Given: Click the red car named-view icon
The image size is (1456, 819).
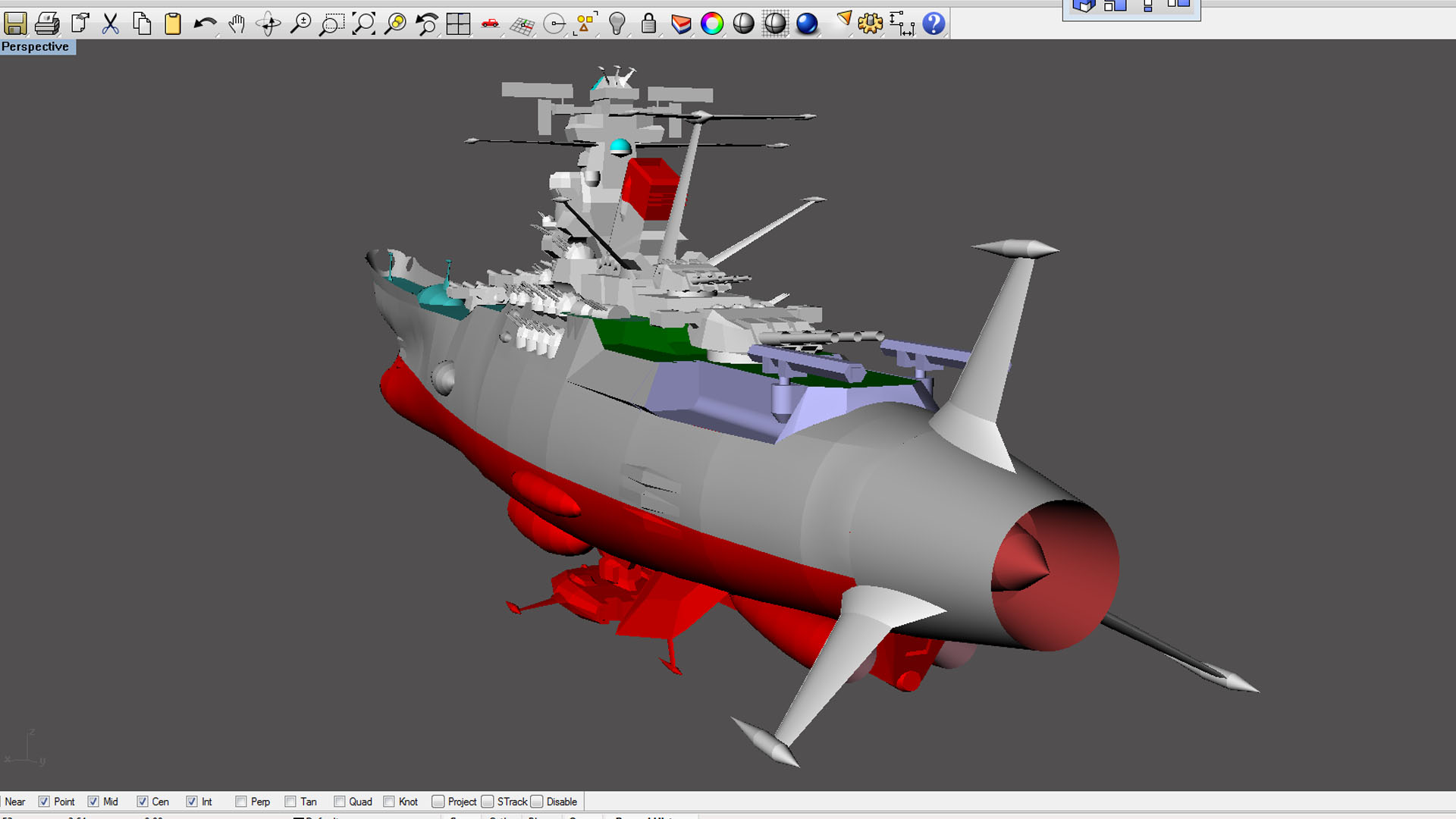Looking at the screenshot, I should (x=490, y=24).
